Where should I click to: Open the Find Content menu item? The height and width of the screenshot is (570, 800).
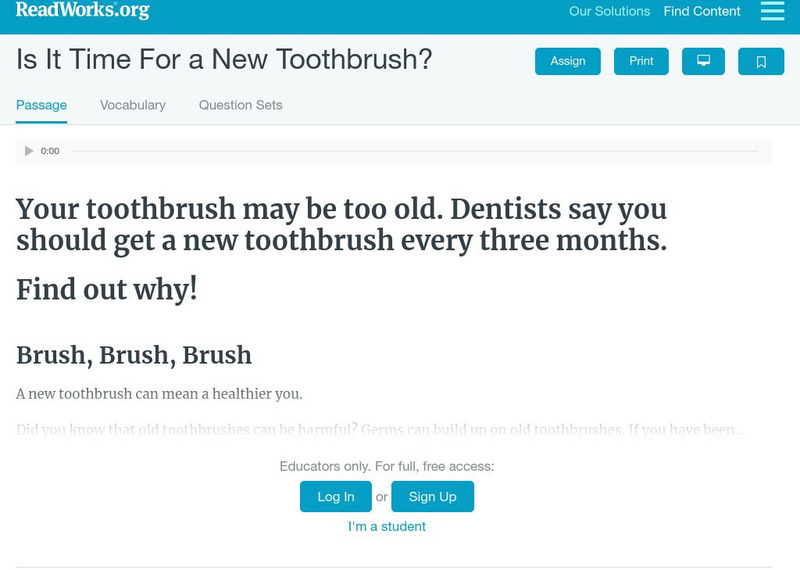702,12
